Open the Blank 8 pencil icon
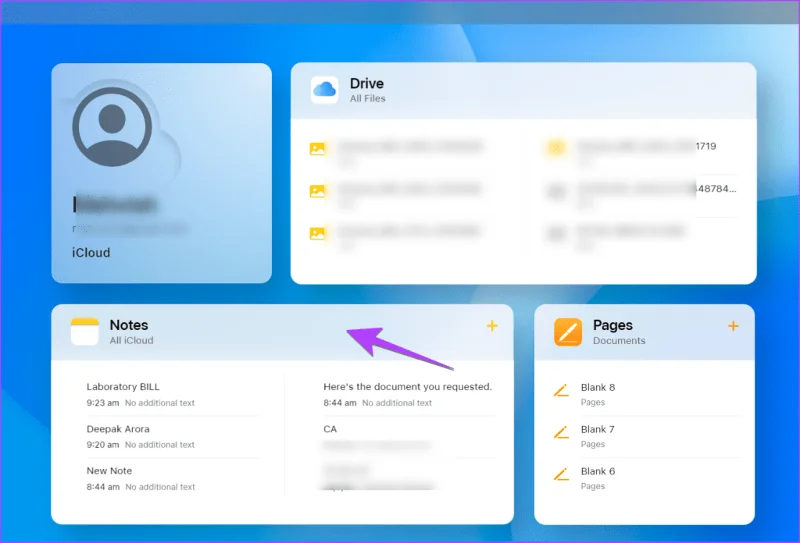 [x=561, y=391]
